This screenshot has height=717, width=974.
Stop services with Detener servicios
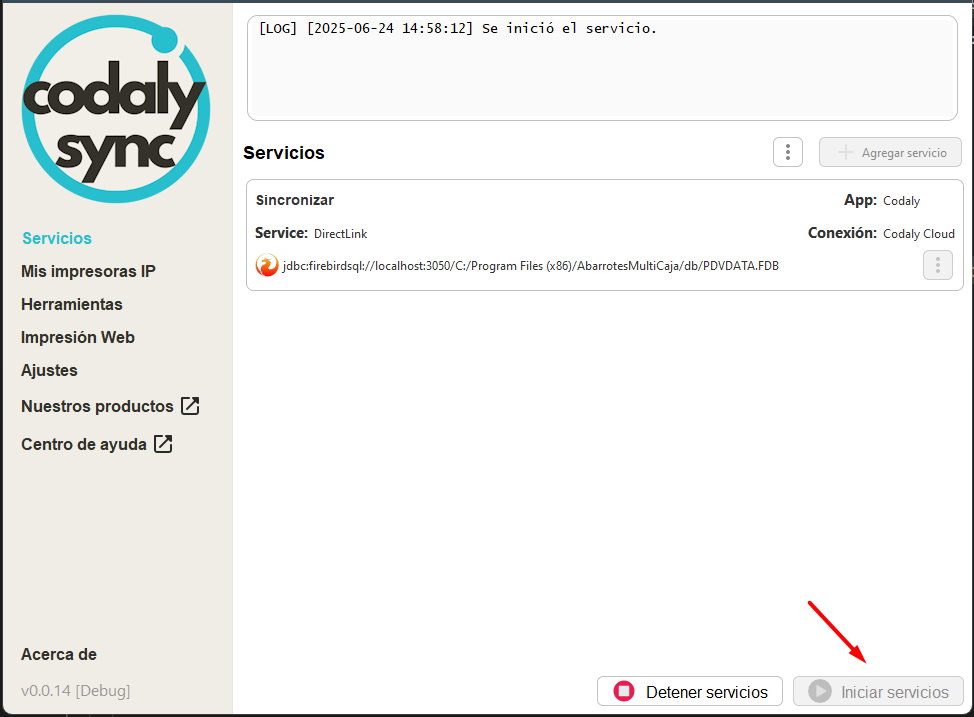pyautogui.click(x=690, y=691)
